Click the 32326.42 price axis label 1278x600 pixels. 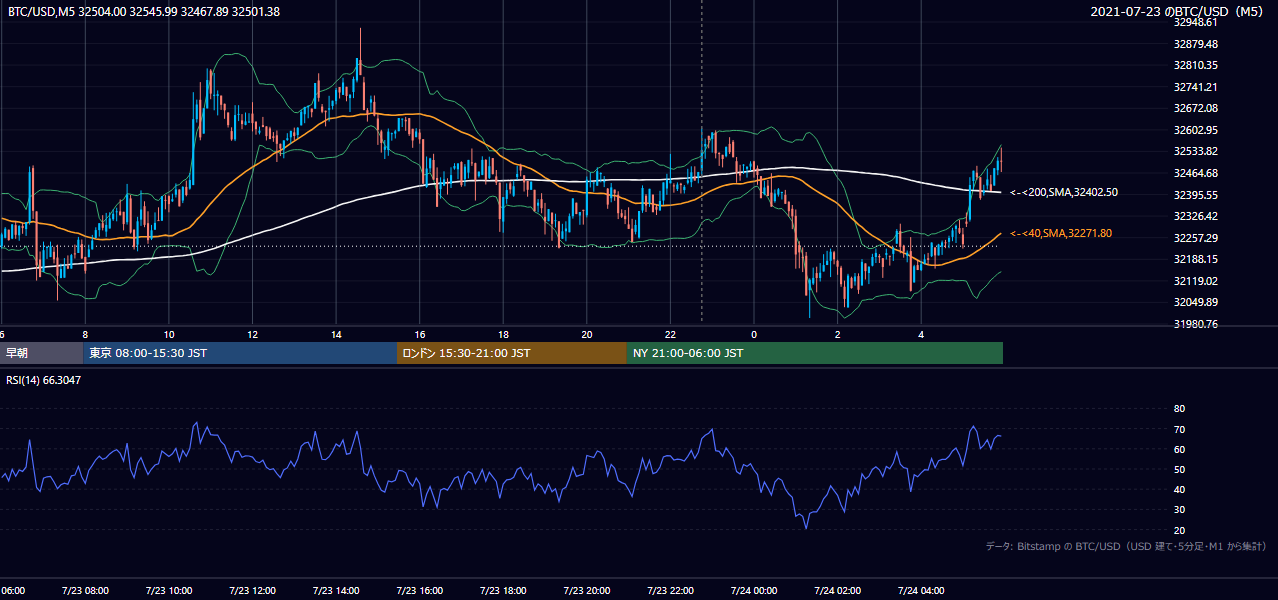[x=1196, y=216]
